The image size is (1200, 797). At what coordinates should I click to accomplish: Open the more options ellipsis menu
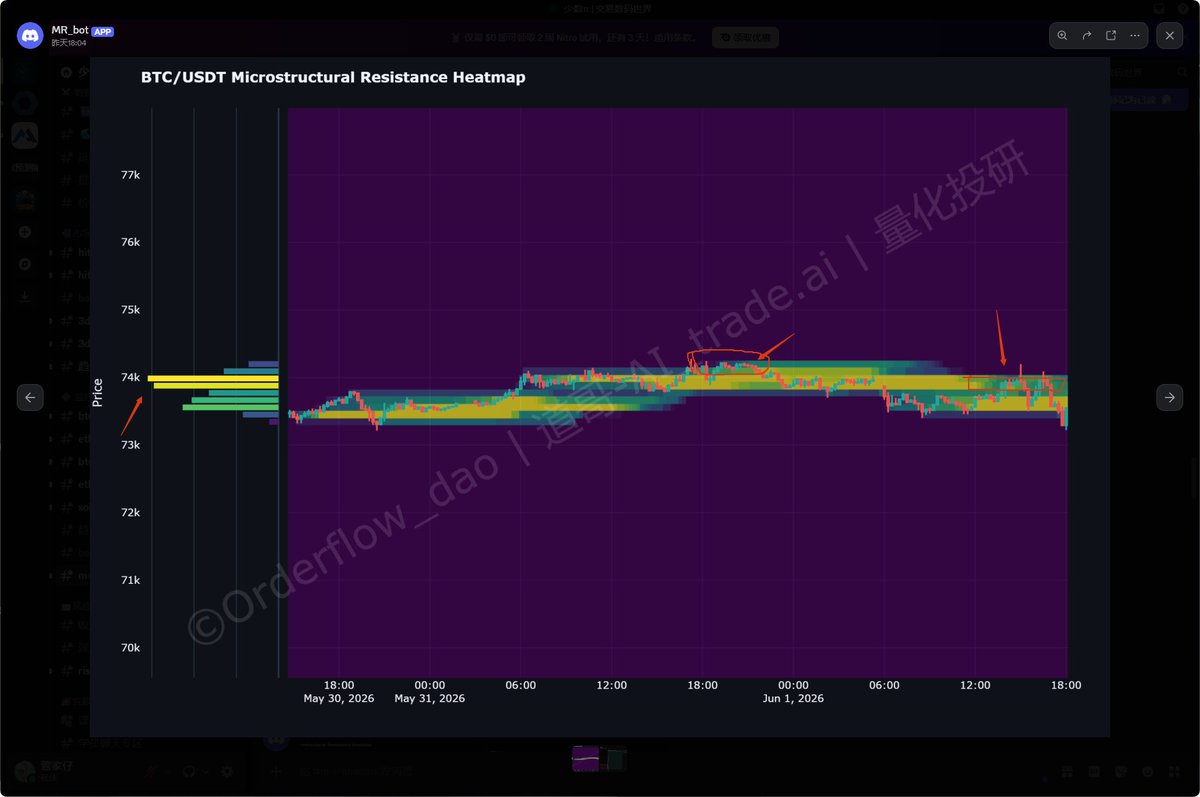(1135, 35)
